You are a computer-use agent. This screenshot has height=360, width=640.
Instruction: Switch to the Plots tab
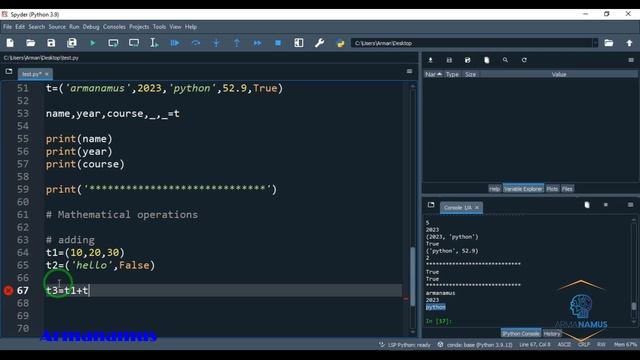[x=552, y=189]
